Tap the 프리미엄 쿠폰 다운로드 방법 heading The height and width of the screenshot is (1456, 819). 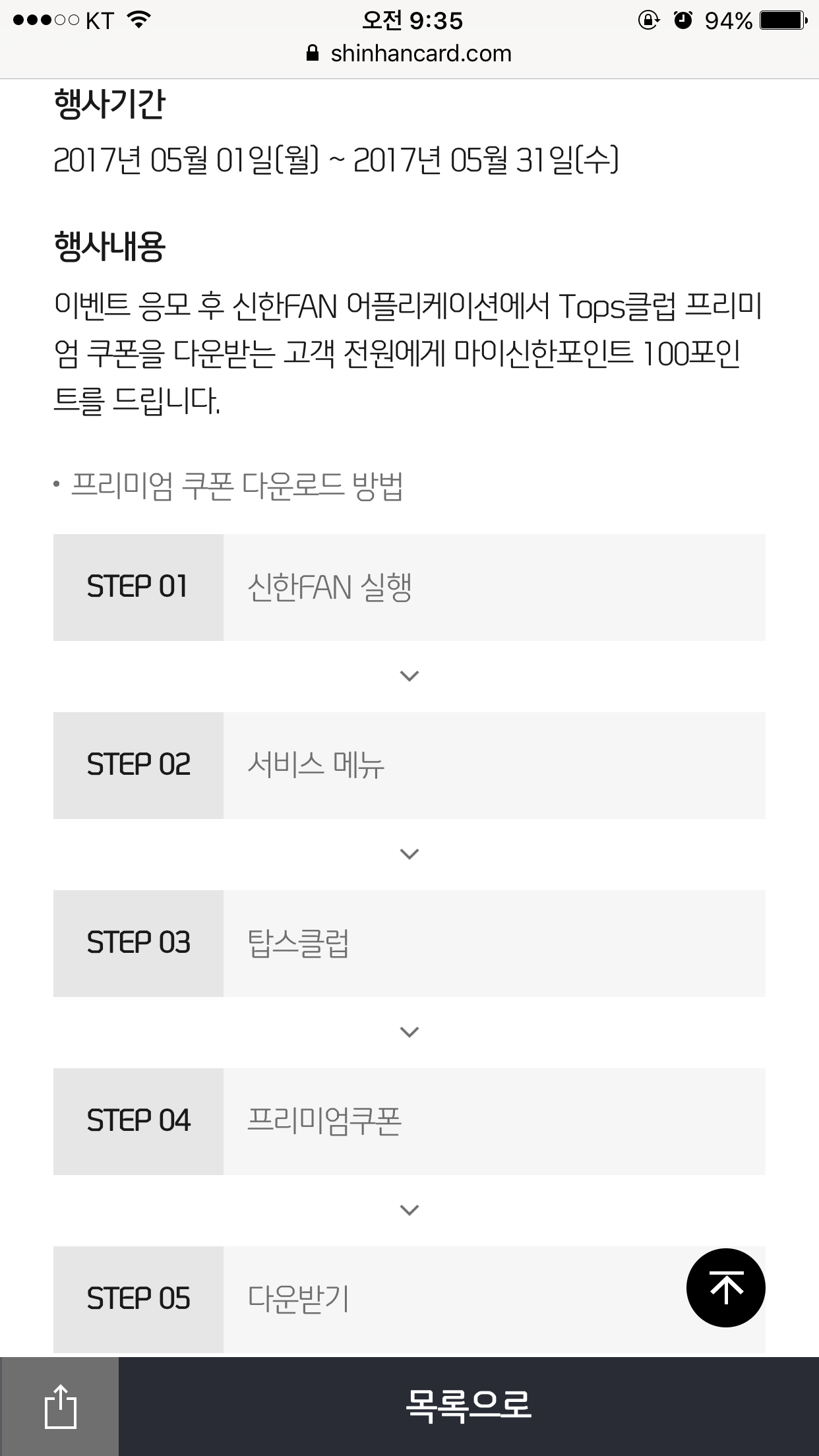click(x=236, y=486)
